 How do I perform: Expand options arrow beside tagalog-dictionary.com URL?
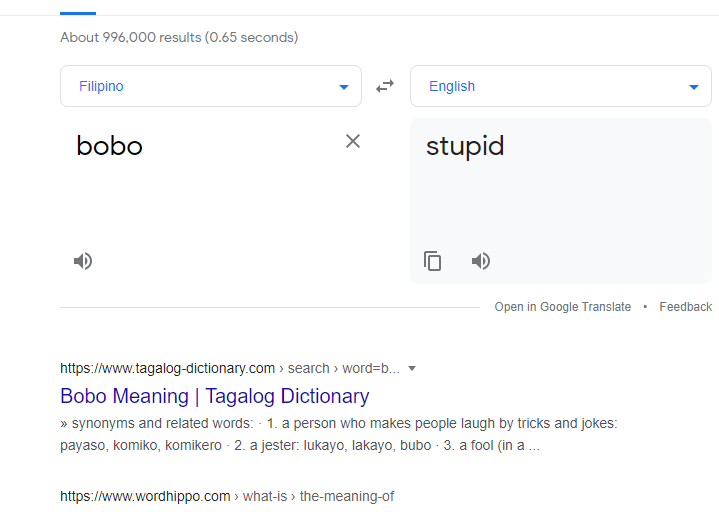pyautogui.click(x=412, y=369)
